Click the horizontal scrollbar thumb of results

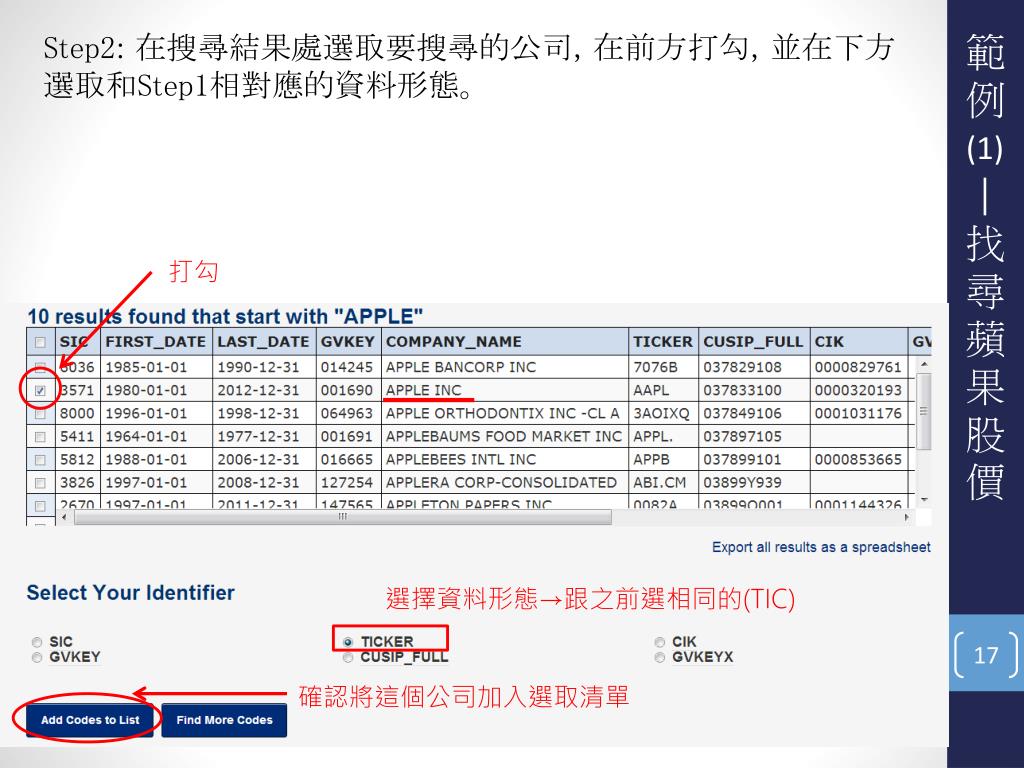click(x=343, y=517)
